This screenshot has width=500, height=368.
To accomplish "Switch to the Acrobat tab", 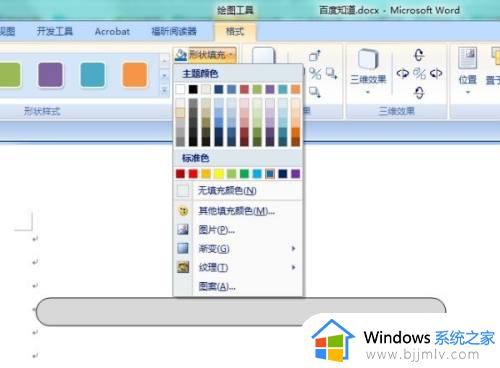I will coord(112,31).
